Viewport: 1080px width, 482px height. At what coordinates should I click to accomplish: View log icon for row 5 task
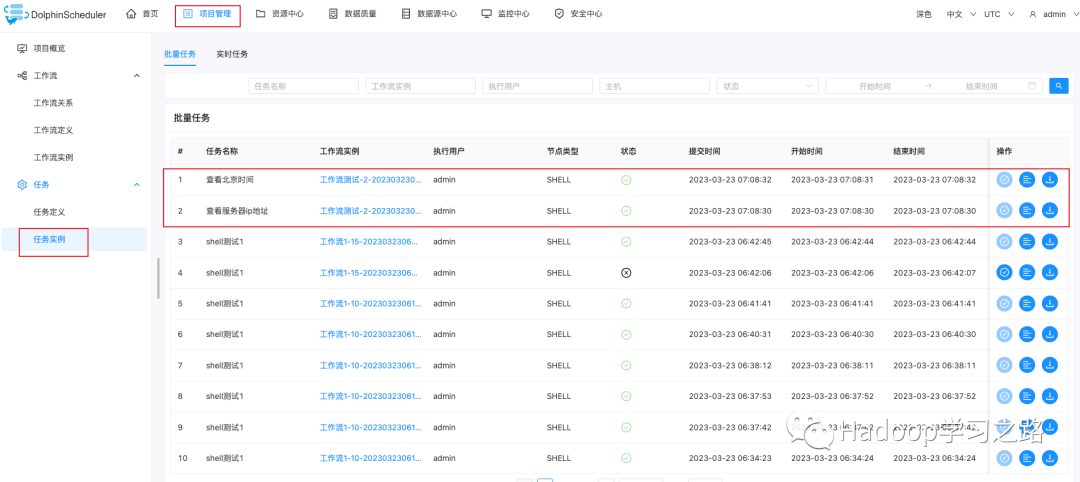(1027, 303)
